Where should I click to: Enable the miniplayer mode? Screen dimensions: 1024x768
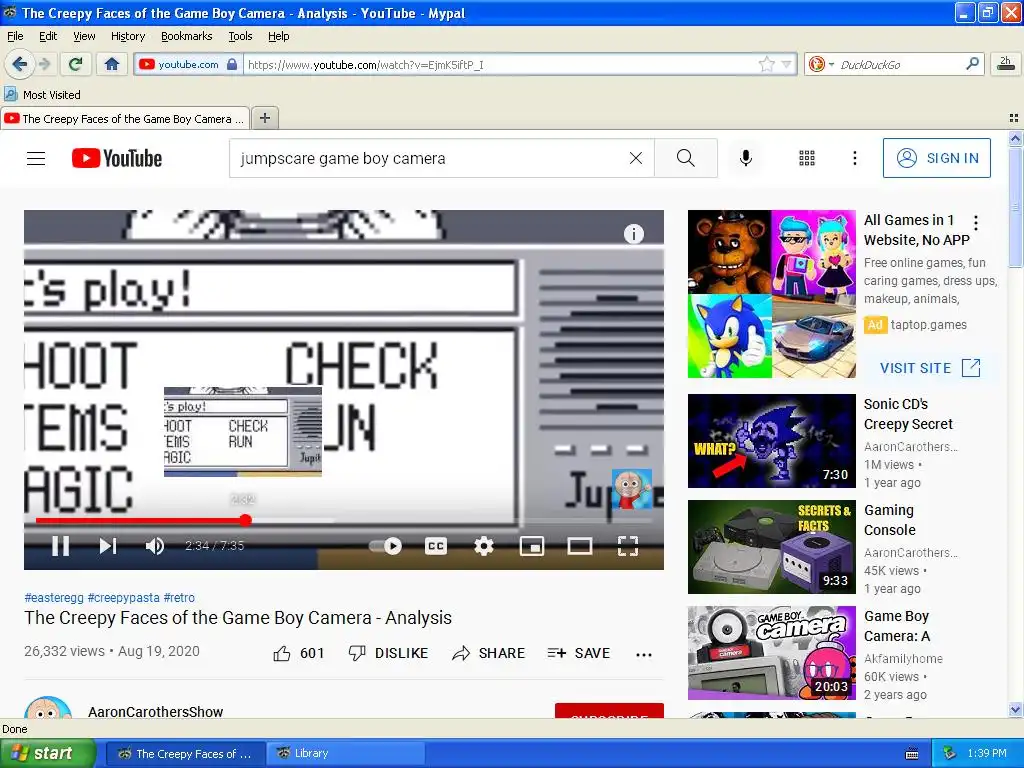(532, 545)
